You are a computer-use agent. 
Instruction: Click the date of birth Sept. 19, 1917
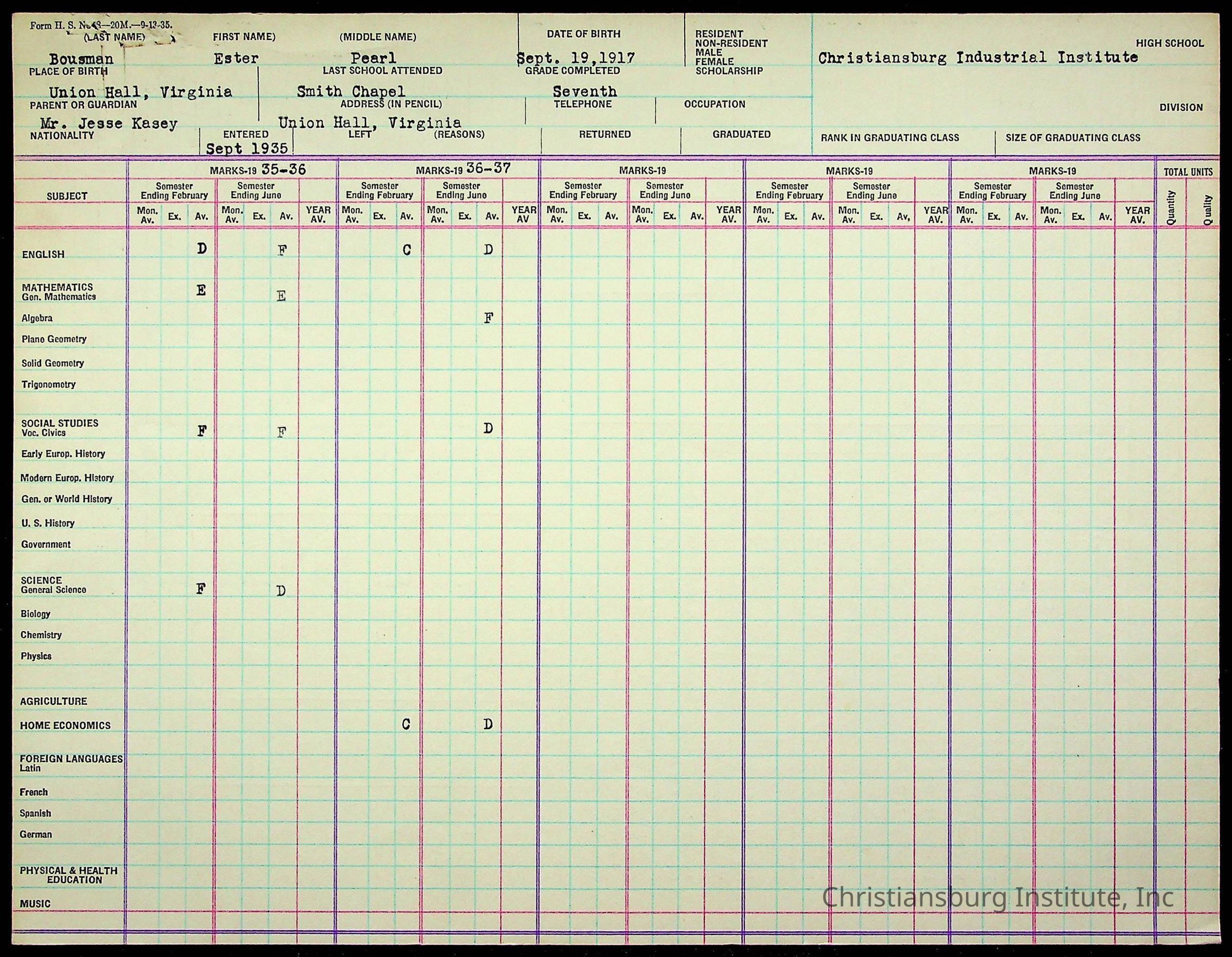(576, 58)
